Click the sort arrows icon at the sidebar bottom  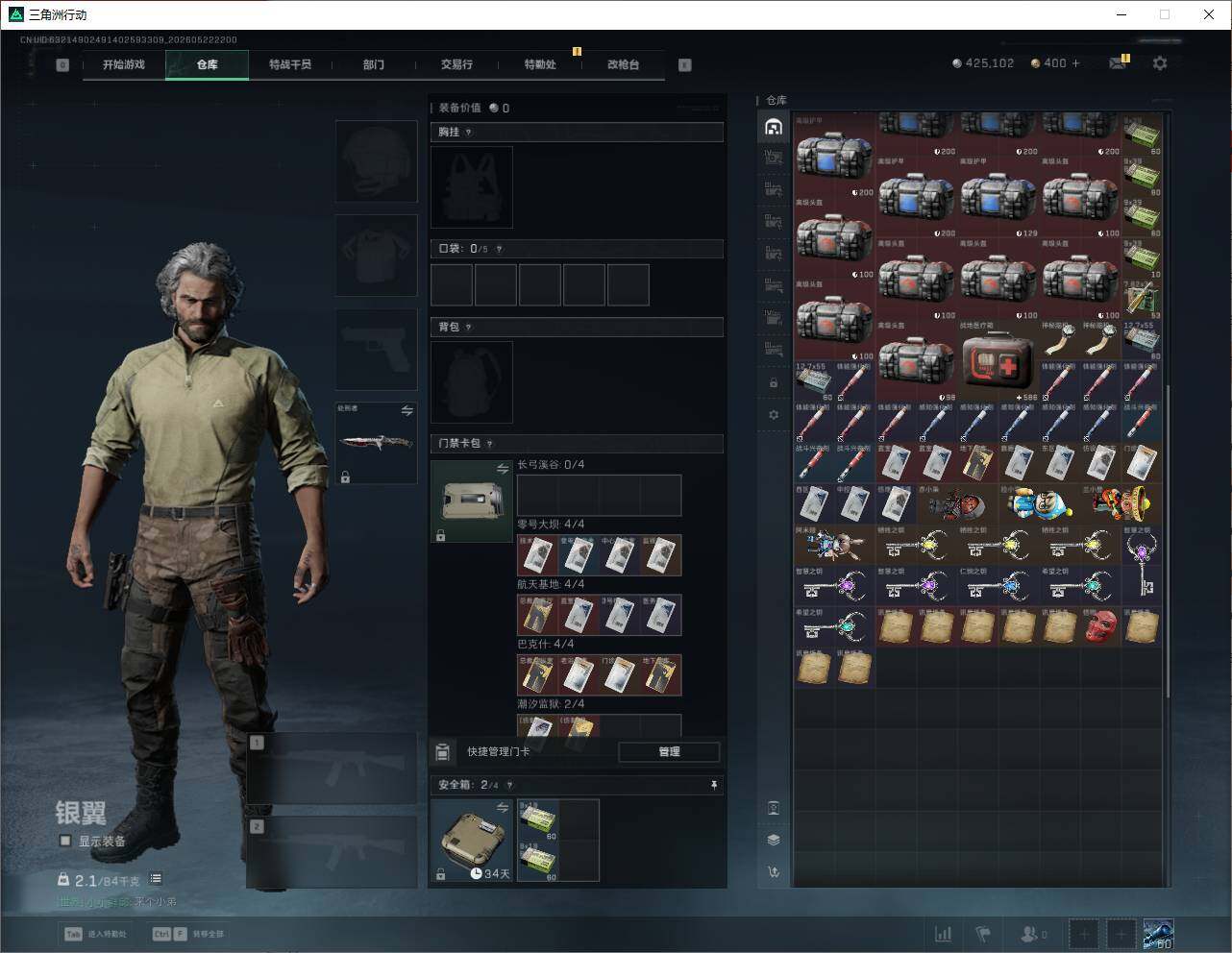point(774,872)
